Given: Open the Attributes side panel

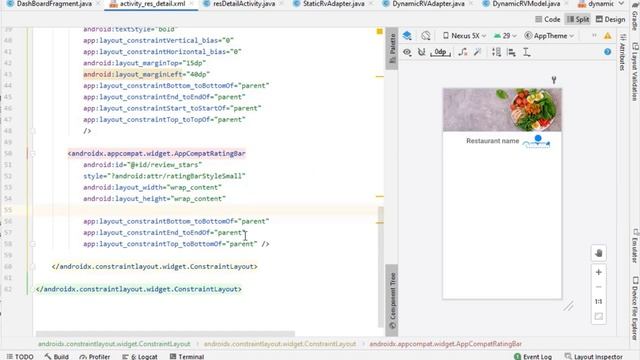Looking at the screenshot, I should click(622, 52).
